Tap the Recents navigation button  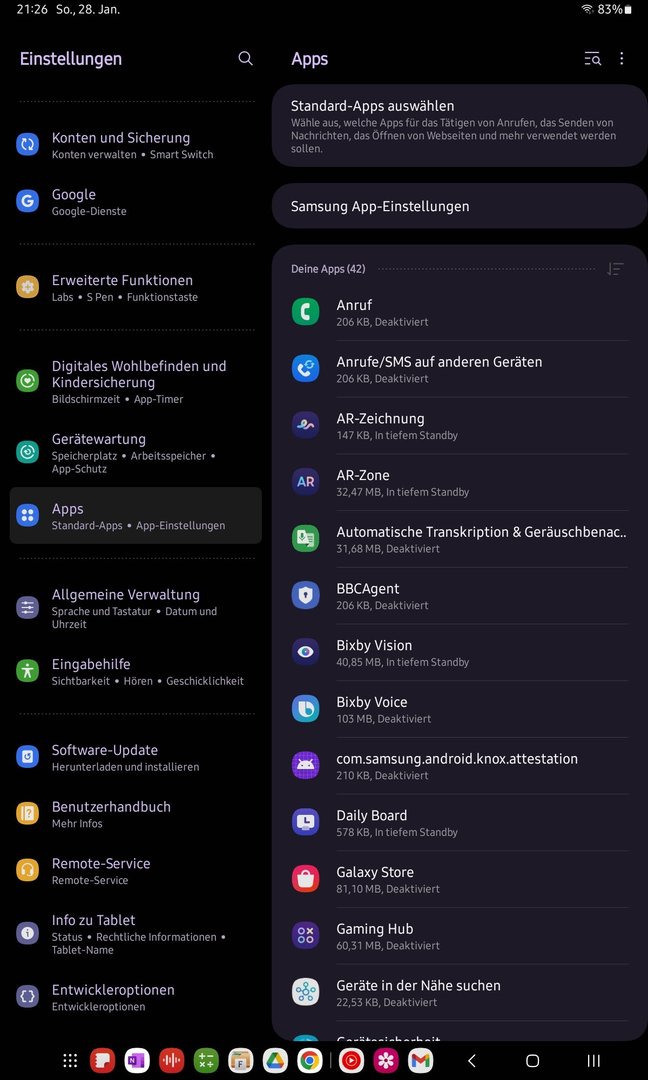[594, 1061]
